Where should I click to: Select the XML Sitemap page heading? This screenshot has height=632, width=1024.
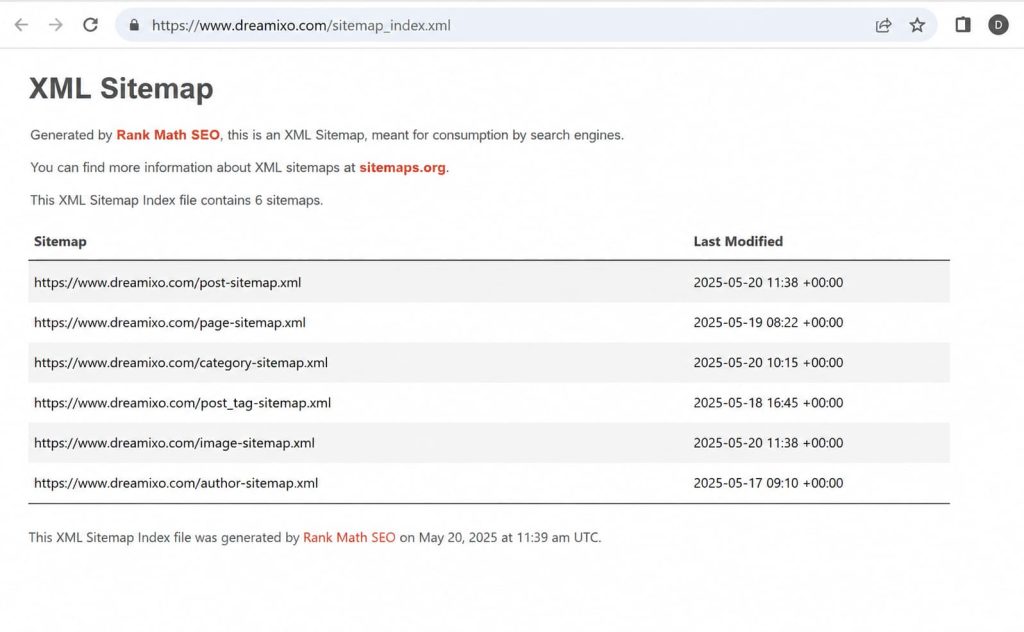121,88
